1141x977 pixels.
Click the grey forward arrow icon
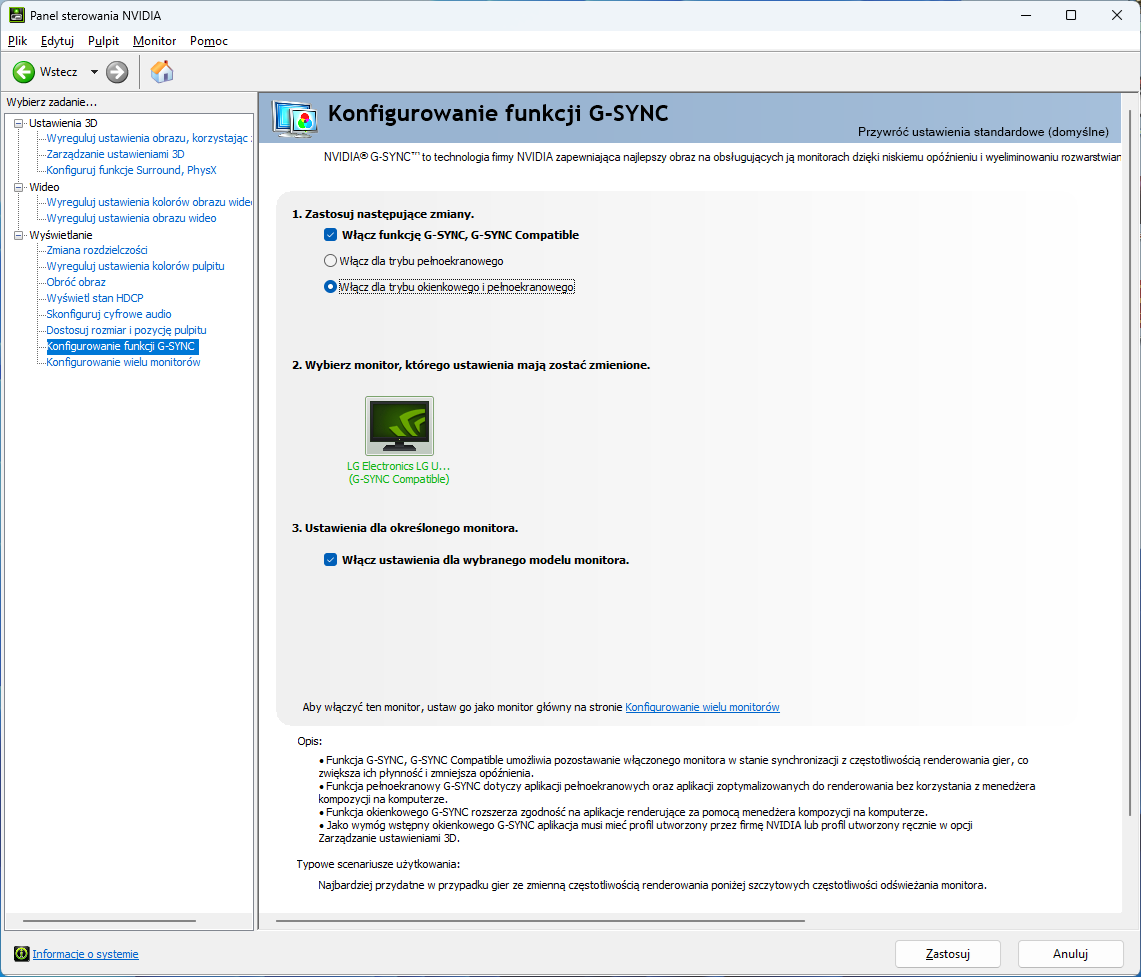117,71
